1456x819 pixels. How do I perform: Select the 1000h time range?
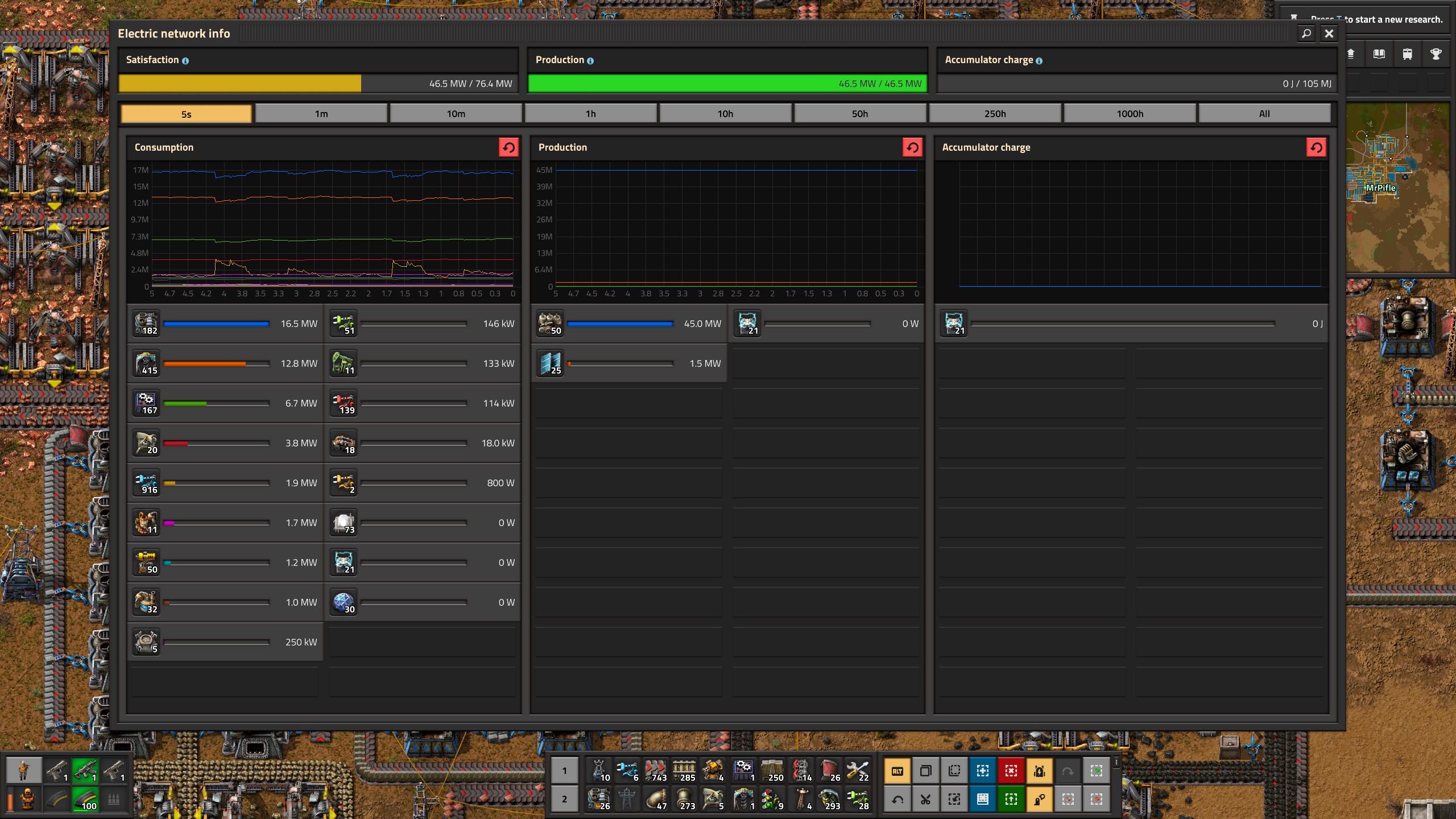click(x=1130, y=114)
